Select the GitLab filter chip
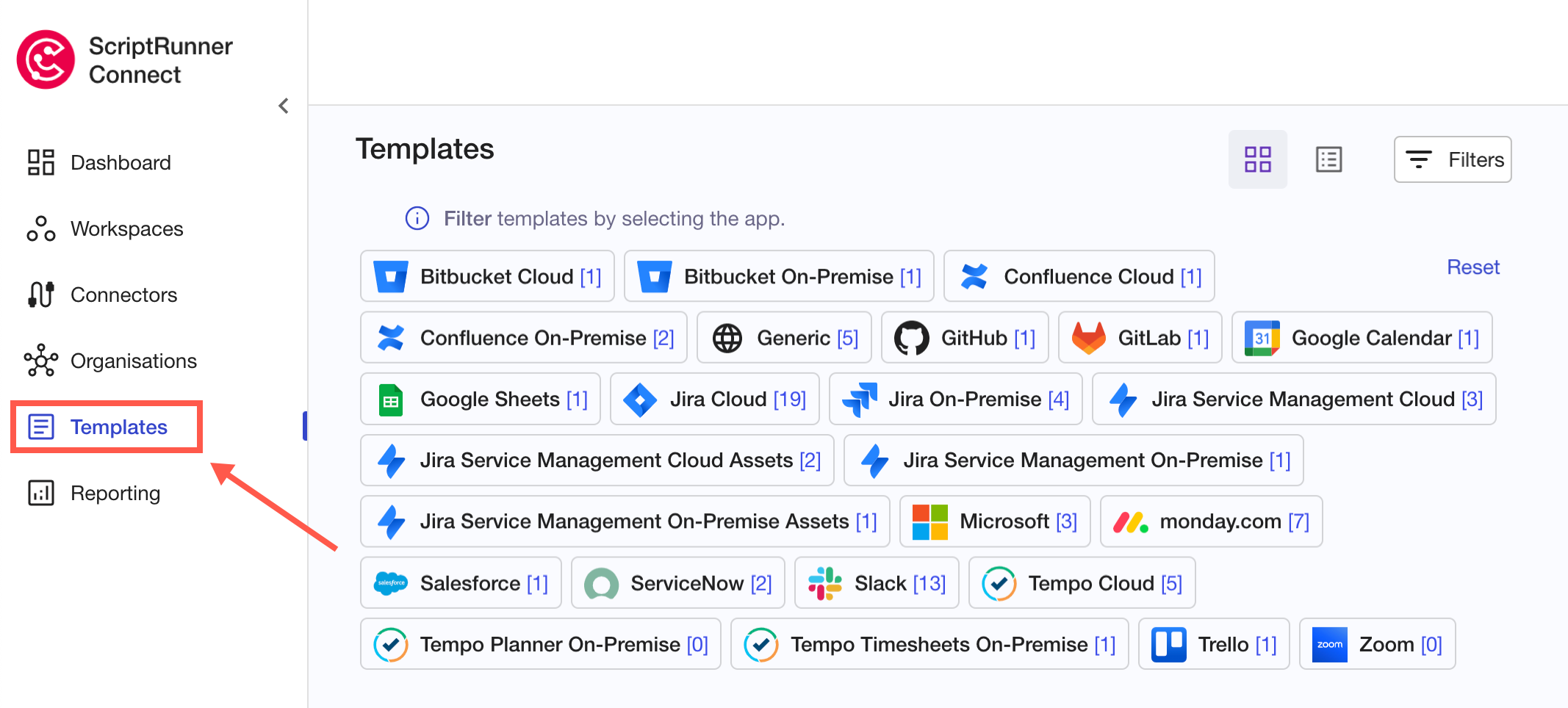 pyautogui.click(x=1140, y=337)
